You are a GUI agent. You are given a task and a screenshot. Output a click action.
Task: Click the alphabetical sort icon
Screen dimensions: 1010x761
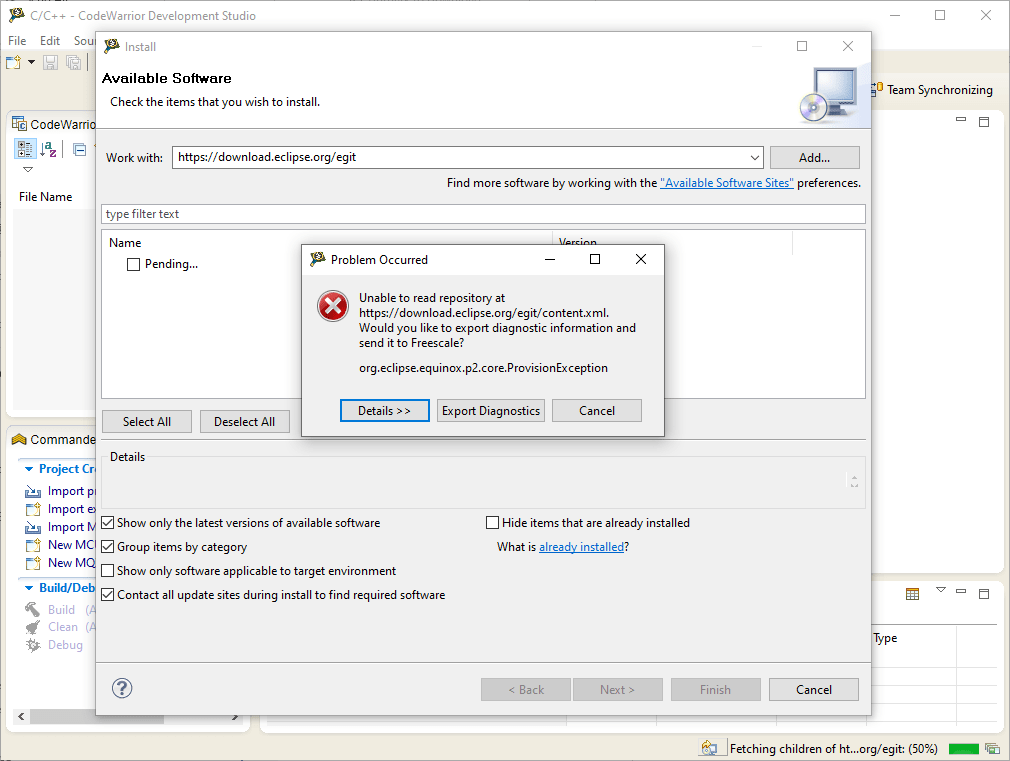pos(48,150)
